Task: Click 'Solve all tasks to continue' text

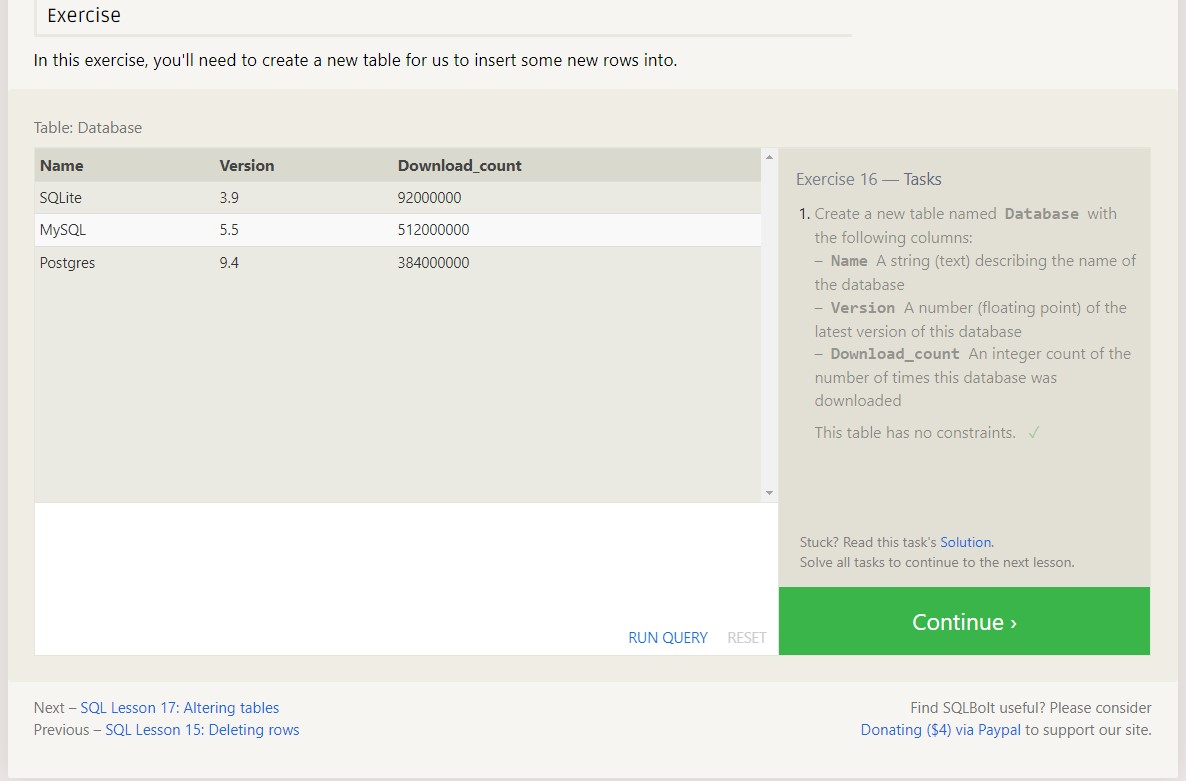Action: click(936, 563)
